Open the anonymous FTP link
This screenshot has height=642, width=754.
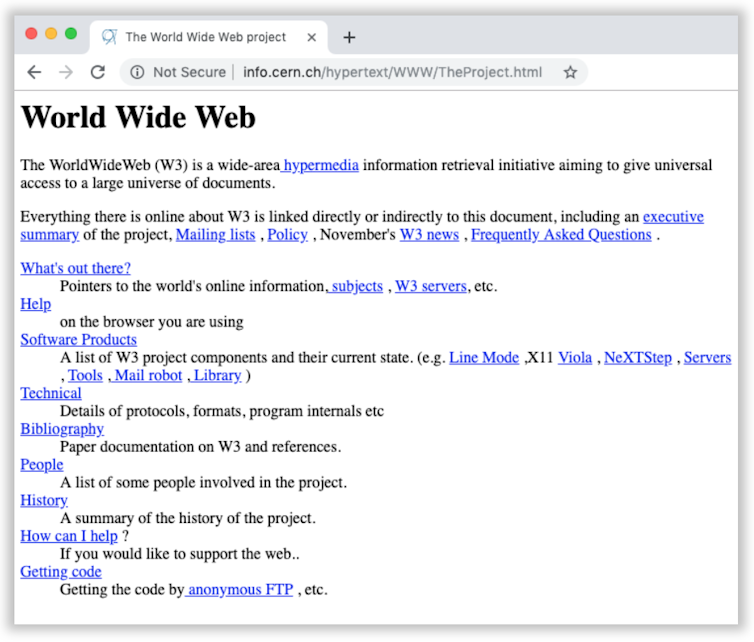[240, 589]
